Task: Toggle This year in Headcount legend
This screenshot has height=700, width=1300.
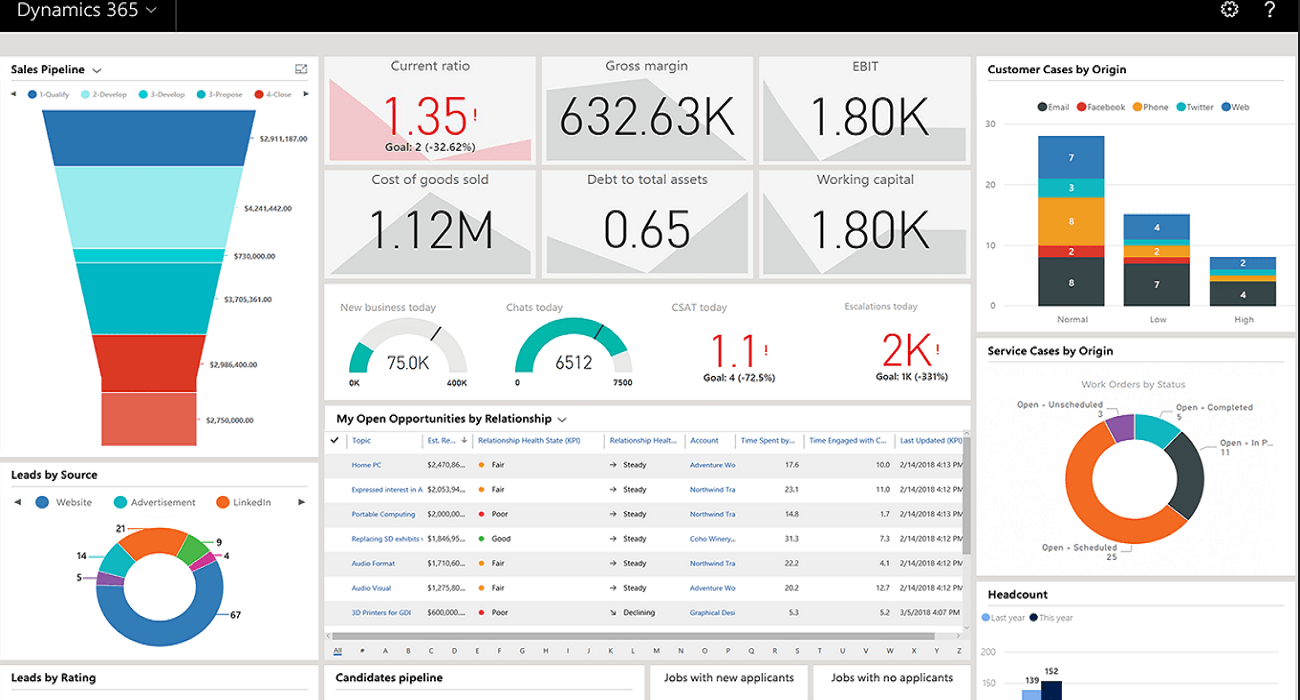Action: 1050,618
